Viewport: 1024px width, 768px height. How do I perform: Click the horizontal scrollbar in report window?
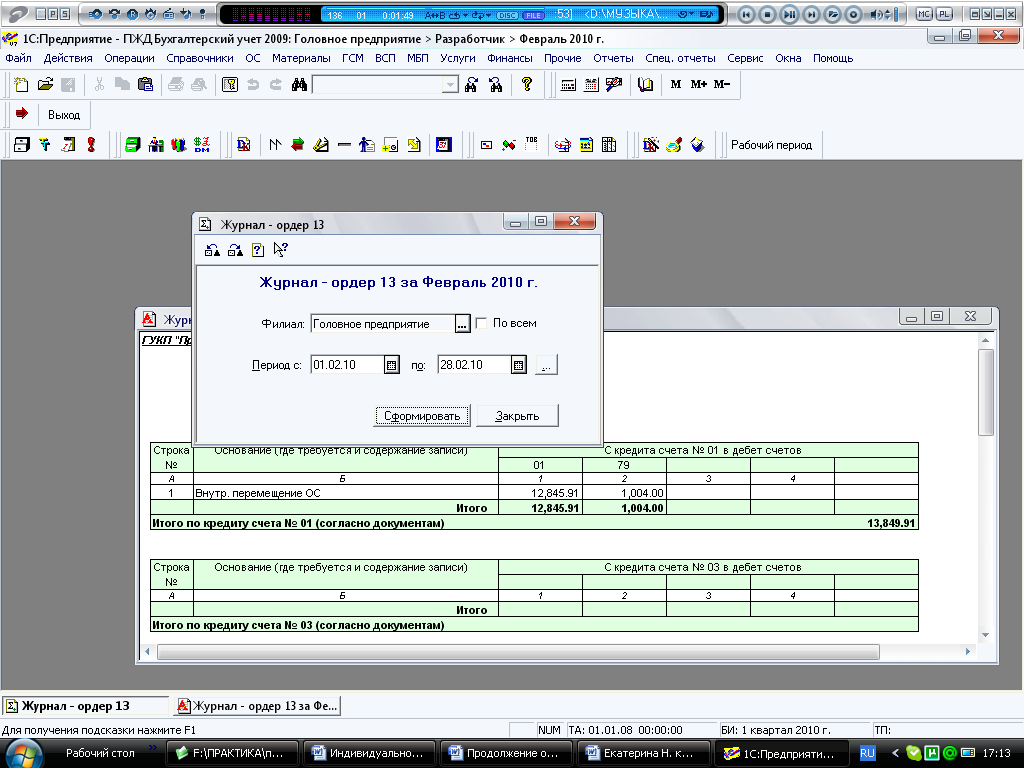click(x=519, y=652)
